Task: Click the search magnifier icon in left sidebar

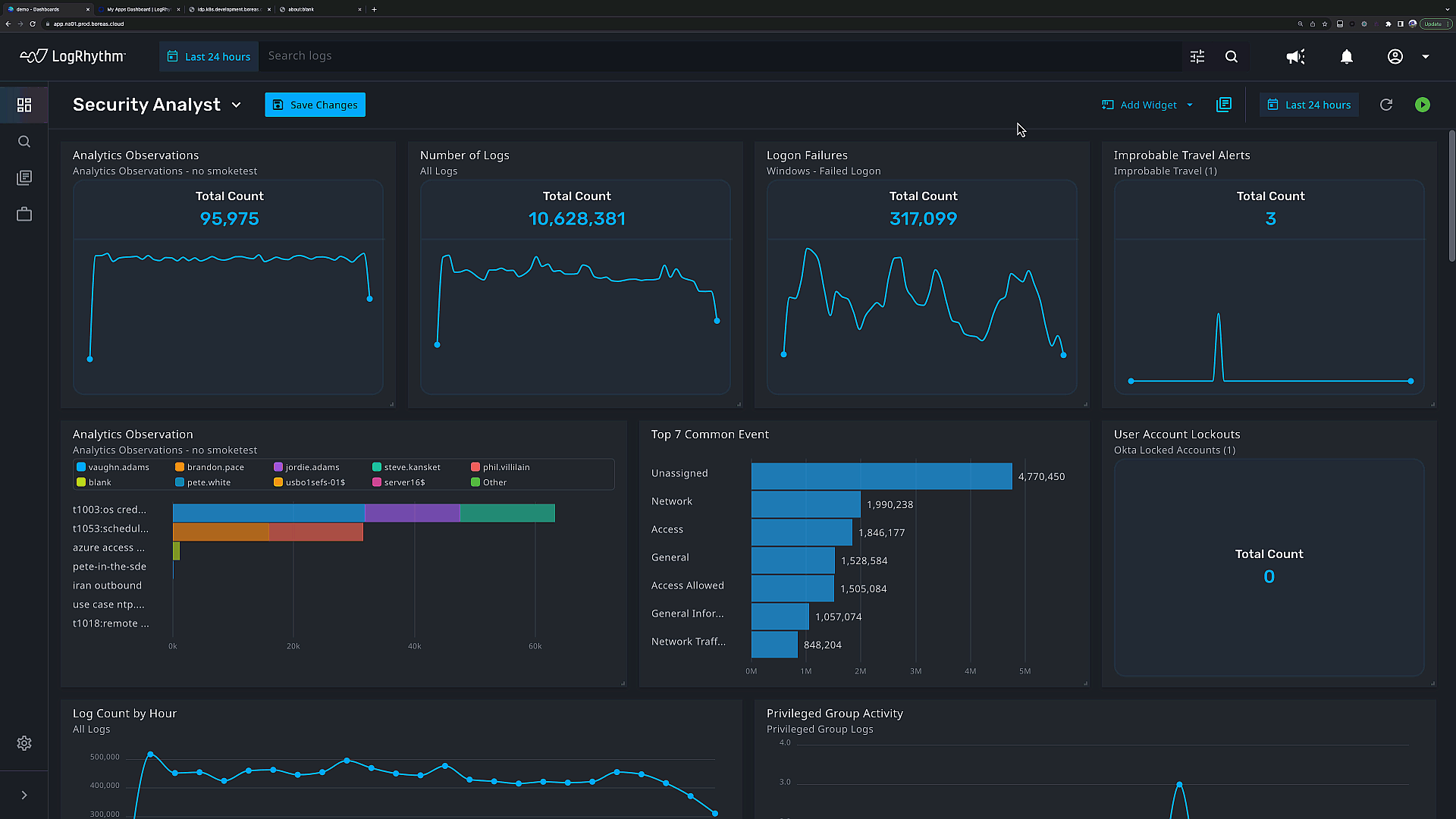Action: coord(24,142)
